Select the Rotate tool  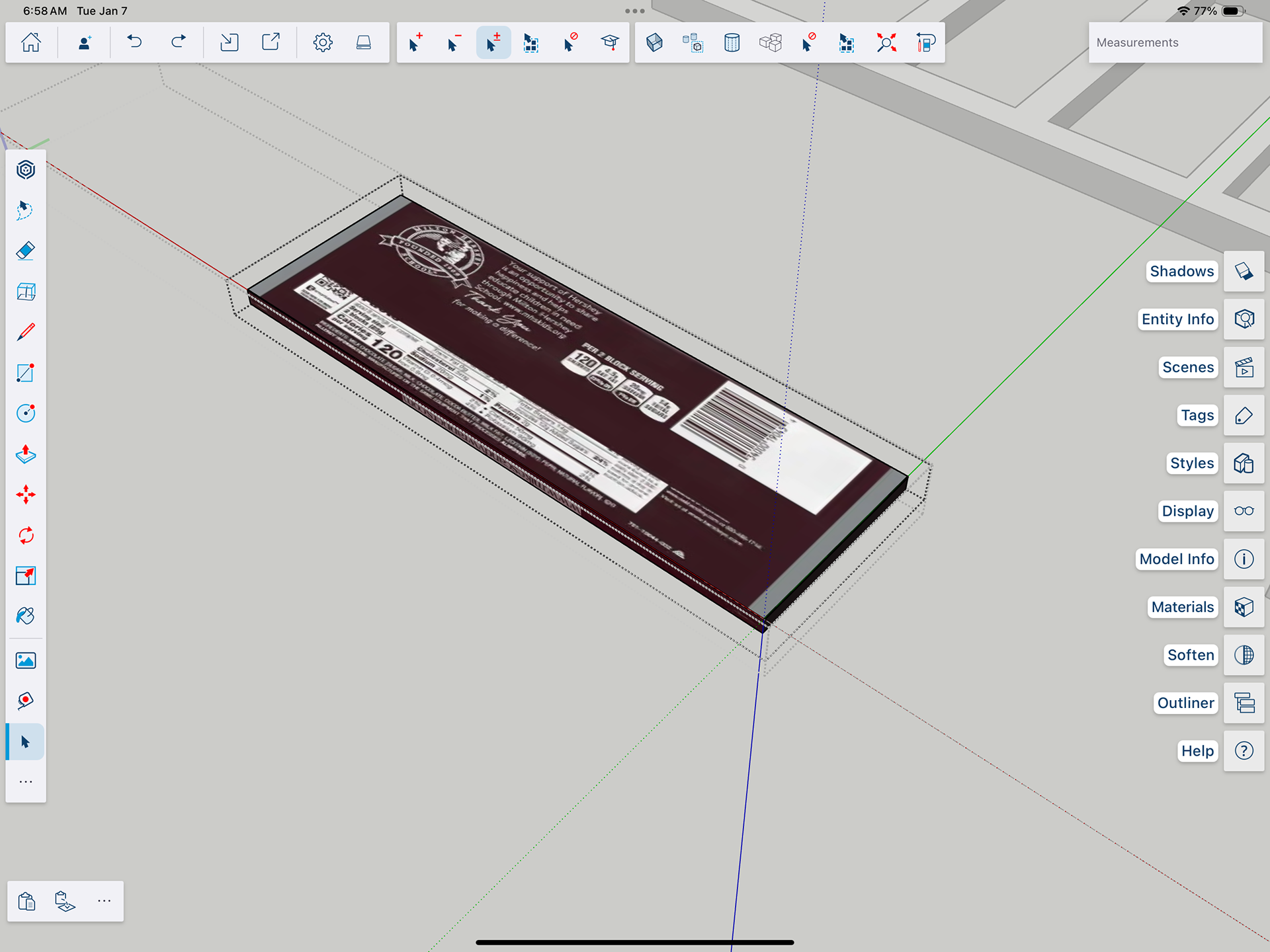pos(25,535)
